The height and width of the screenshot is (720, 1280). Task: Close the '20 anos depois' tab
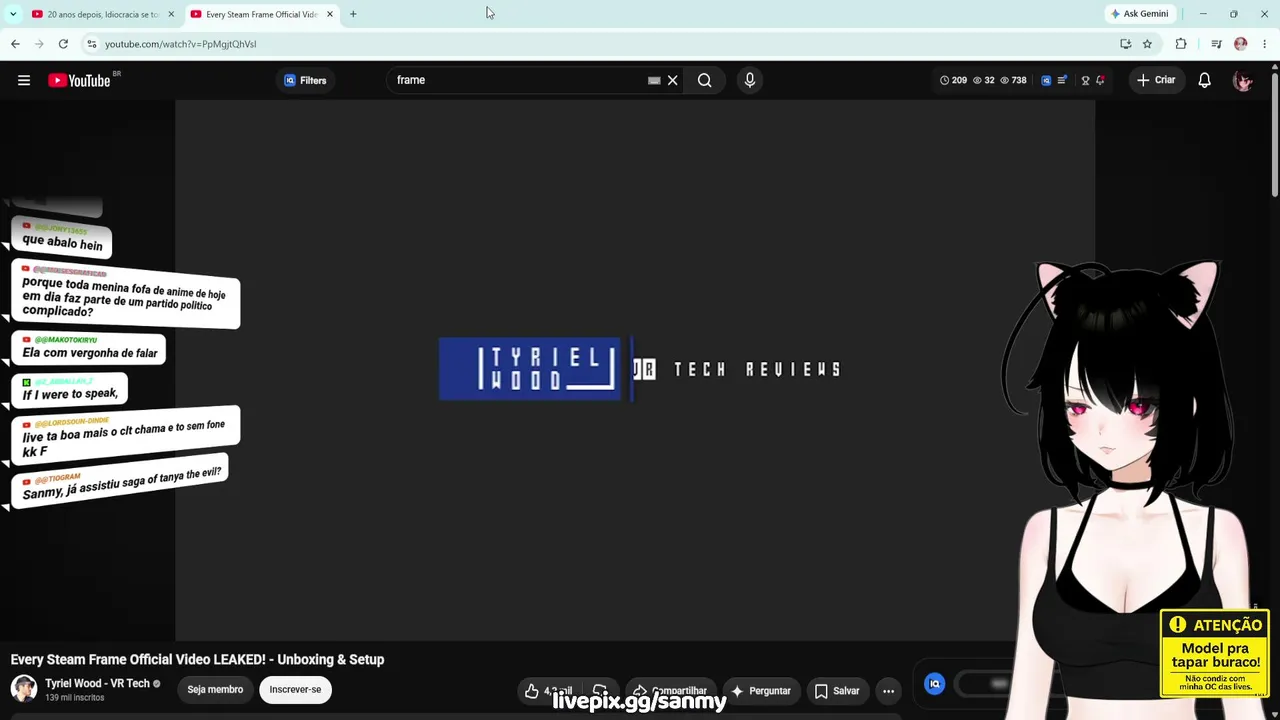(x=171, y=14)
